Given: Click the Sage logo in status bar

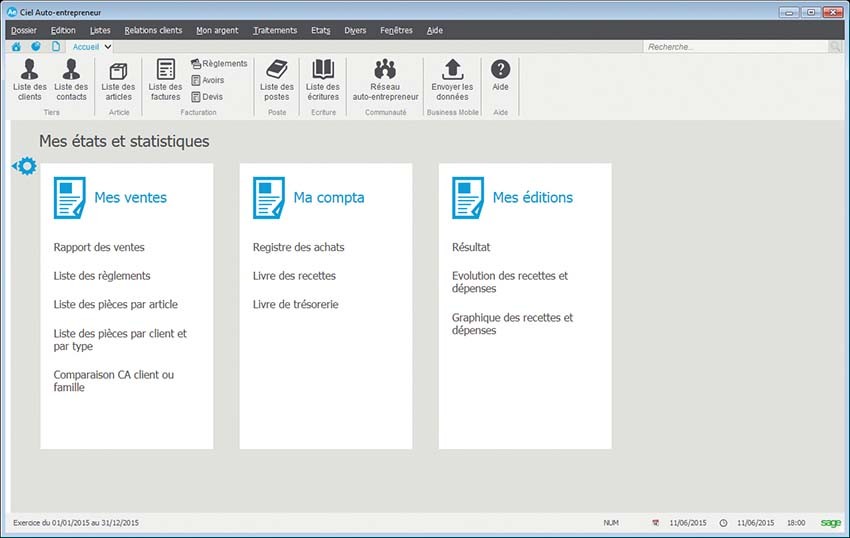Looking at the screenshot, I should coord(830,523).
